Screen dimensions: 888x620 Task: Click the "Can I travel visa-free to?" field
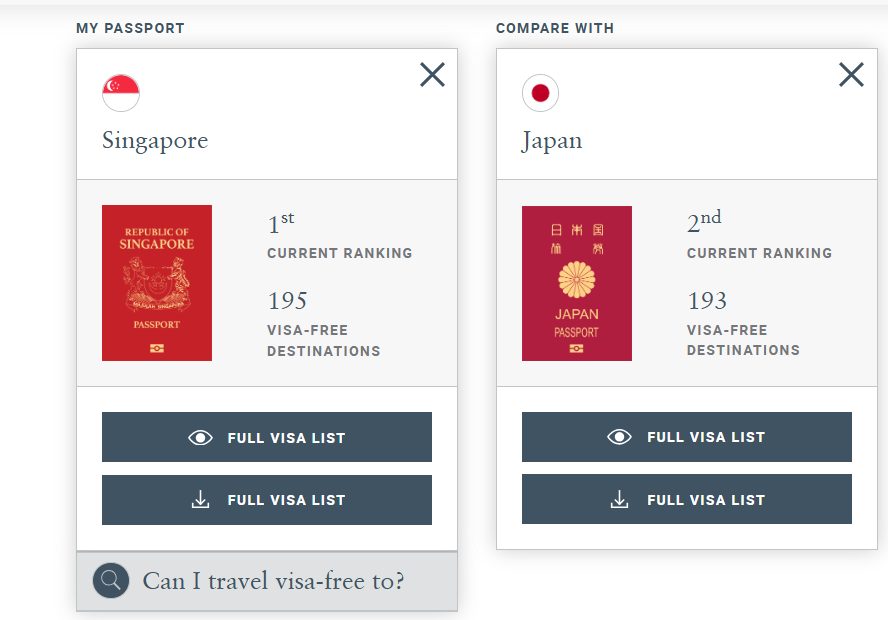pyautogui.click(x=274, y=581)
